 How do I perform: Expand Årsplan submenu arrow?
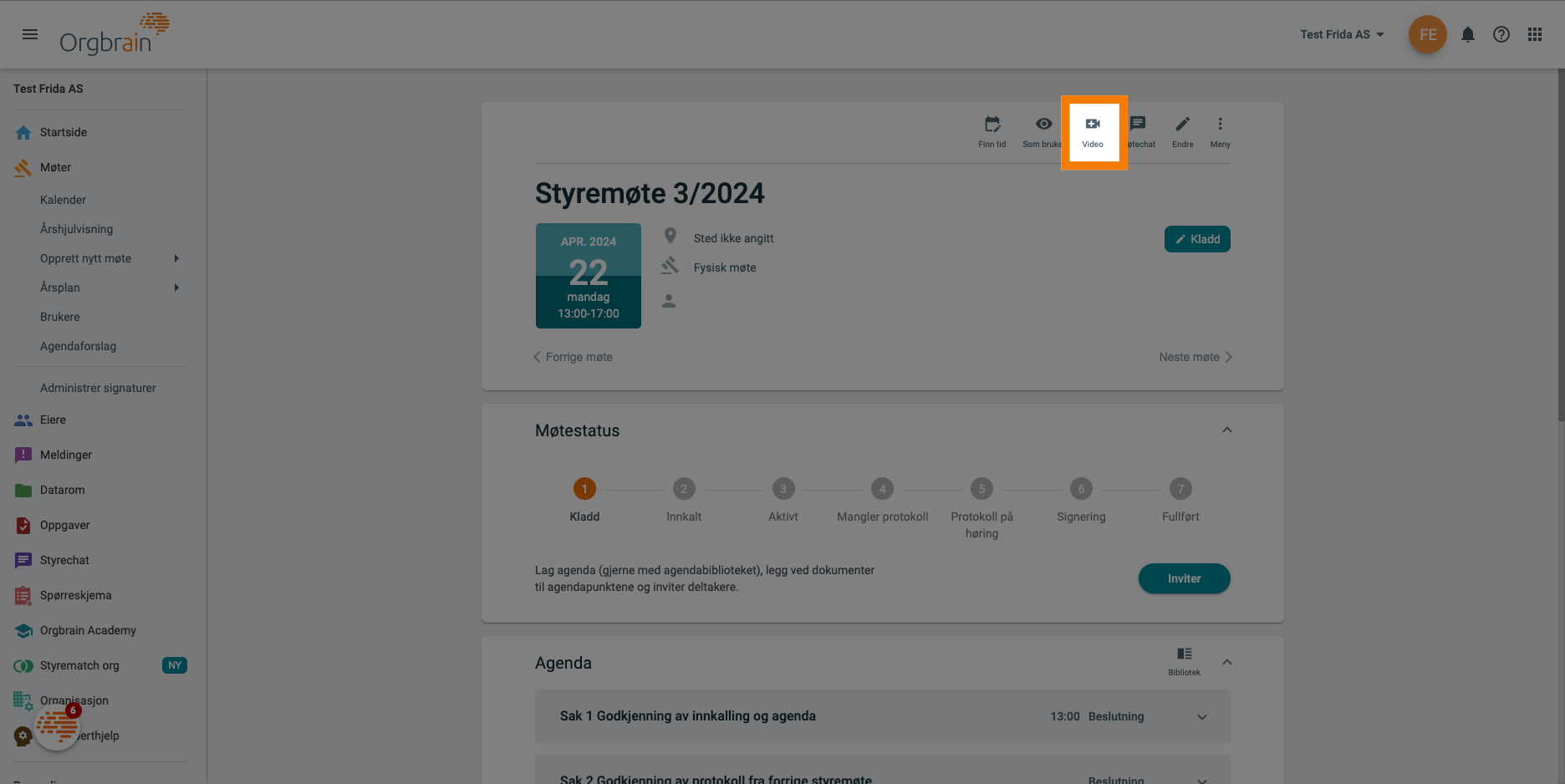tap(176, 288)
